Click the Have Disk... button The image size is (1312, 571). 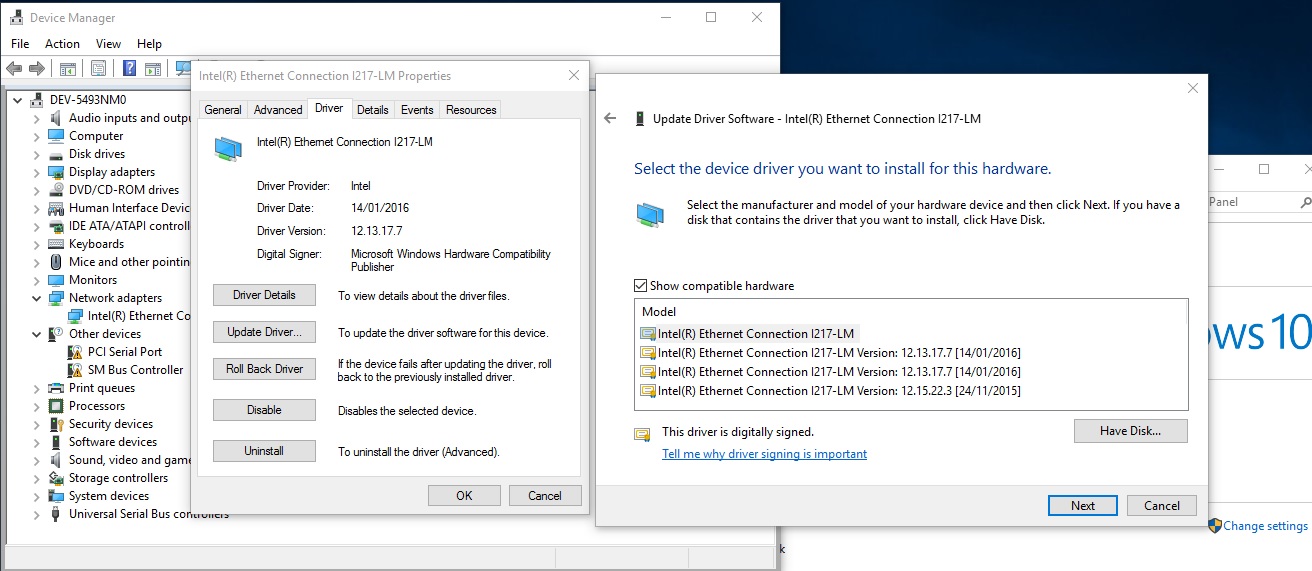(x=1131, y=431)
